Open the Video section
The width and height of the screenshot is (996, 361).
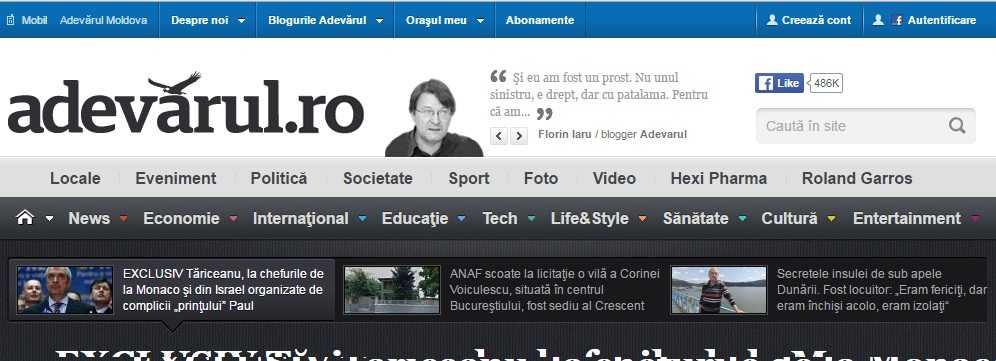point(614,179)
